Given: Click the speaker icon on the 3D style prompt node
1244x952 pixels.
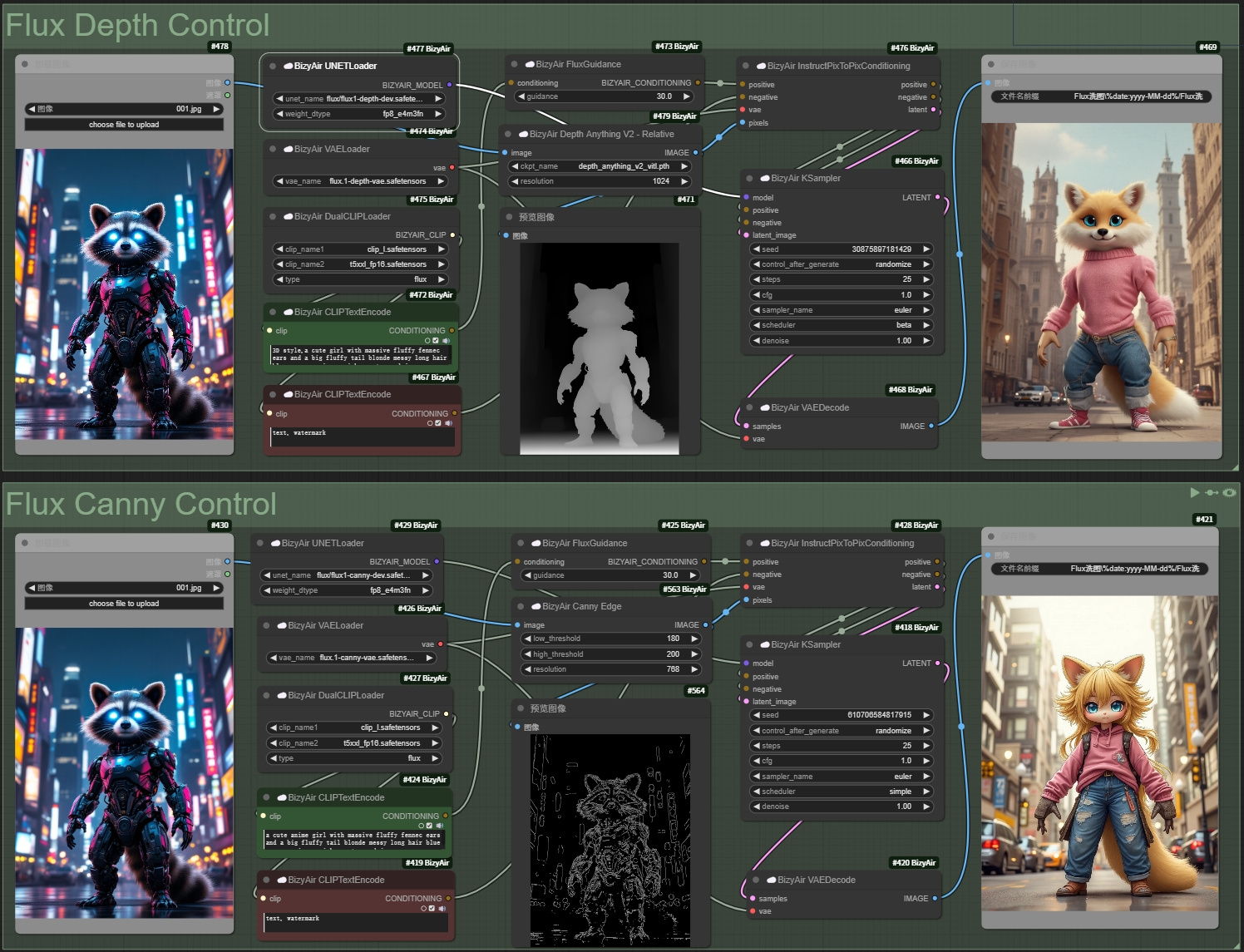Looking at the screenshot, I should tap(447, 341).
